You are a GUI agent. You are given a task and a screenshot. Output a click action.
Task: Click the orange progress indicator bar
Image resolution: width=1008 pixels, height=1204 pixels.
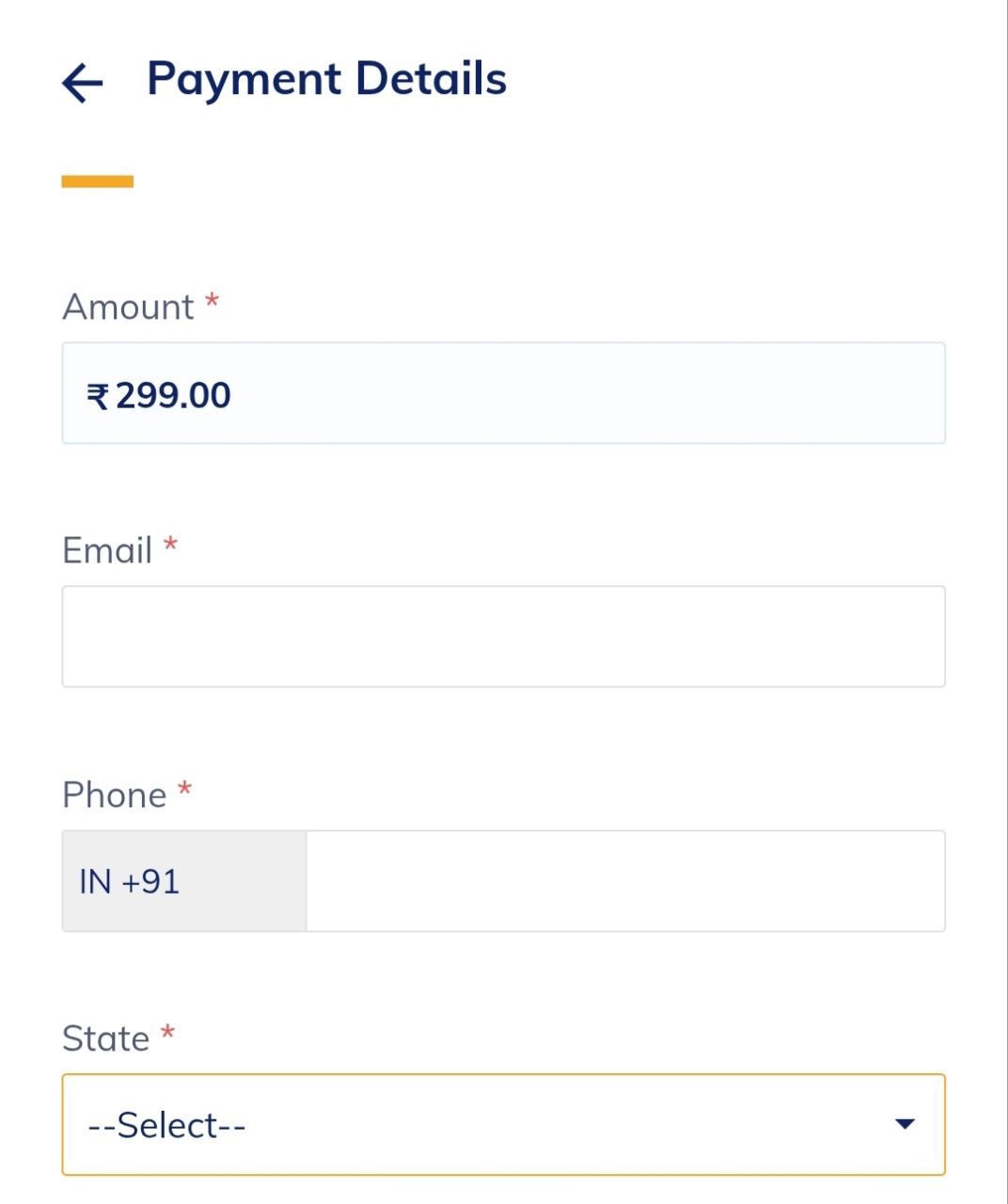coord(97,181)
